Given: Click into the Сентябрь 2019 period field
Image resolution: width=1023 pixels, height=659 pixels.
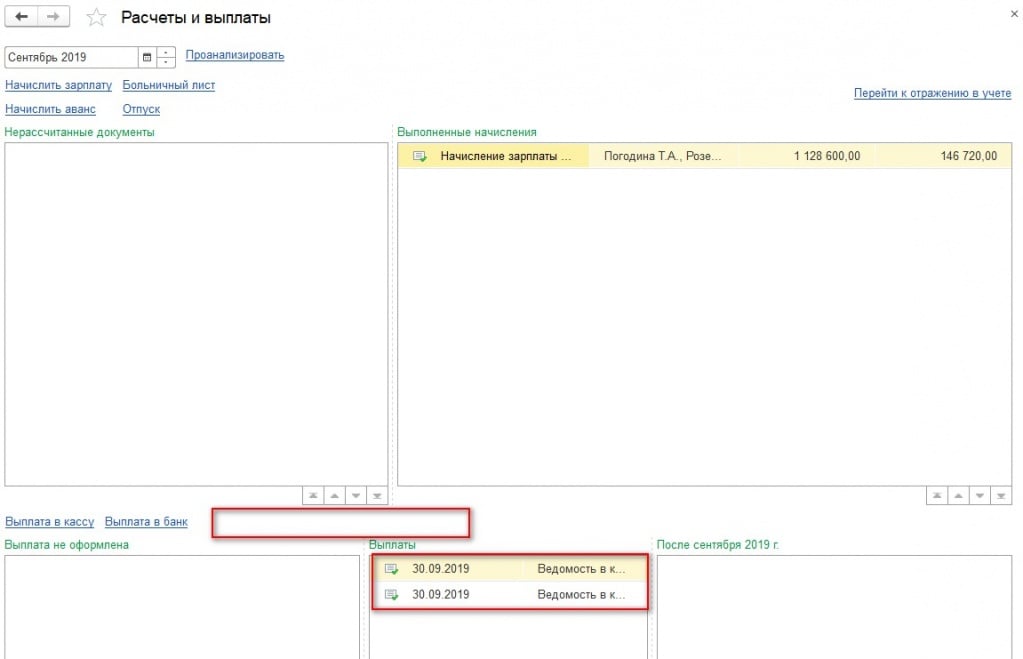Looking at the screenshot, I should pyautogui.click(x=70, y=57).
